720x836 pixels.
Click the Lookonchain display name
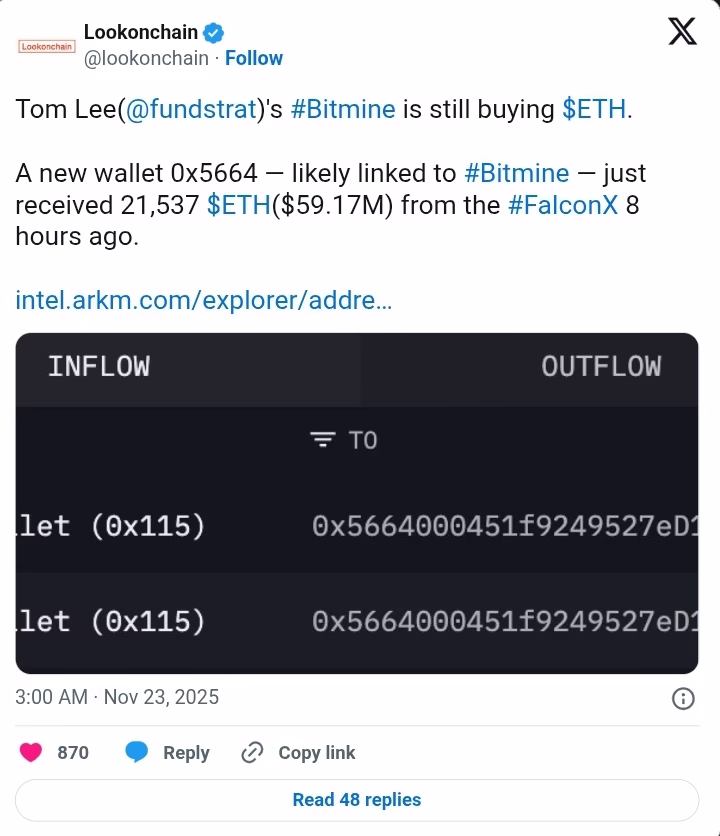(x=141, y=32)
